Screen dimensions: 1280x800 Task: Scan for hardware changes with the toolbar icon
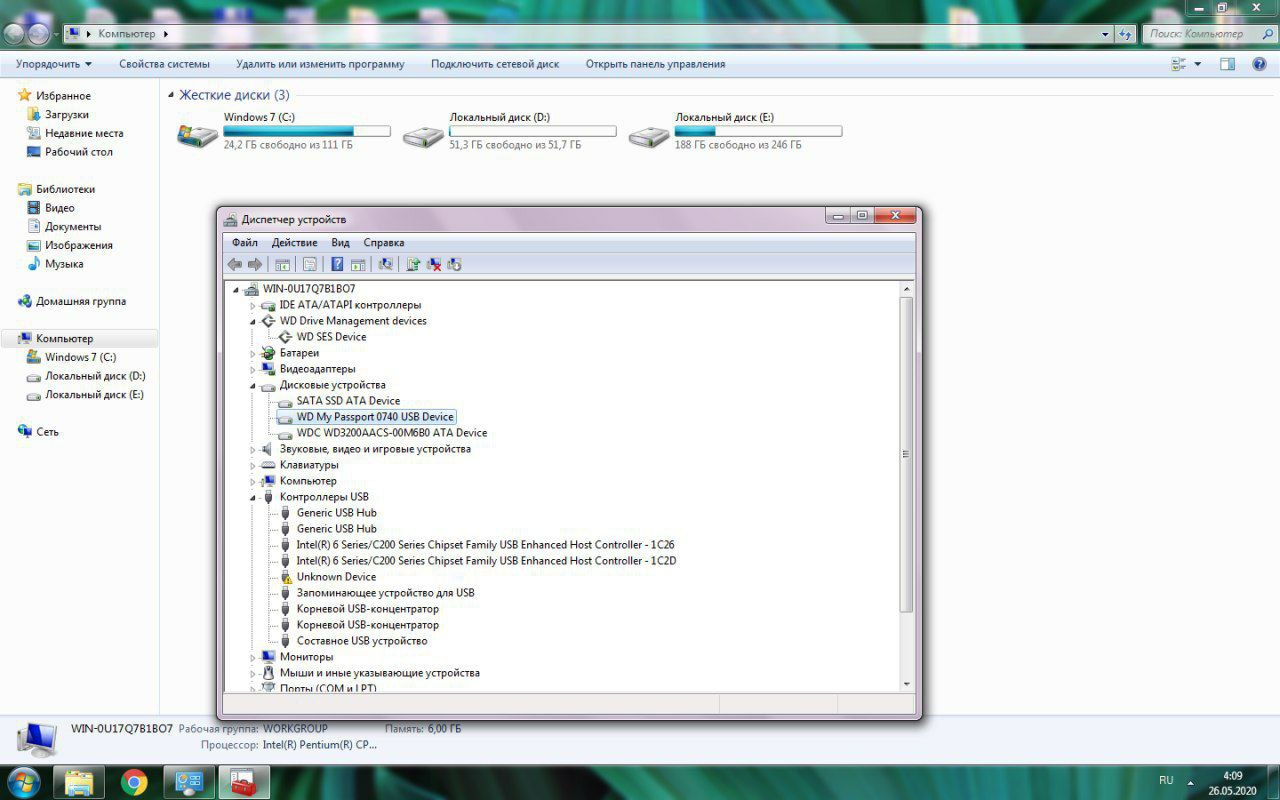(385, 264)
